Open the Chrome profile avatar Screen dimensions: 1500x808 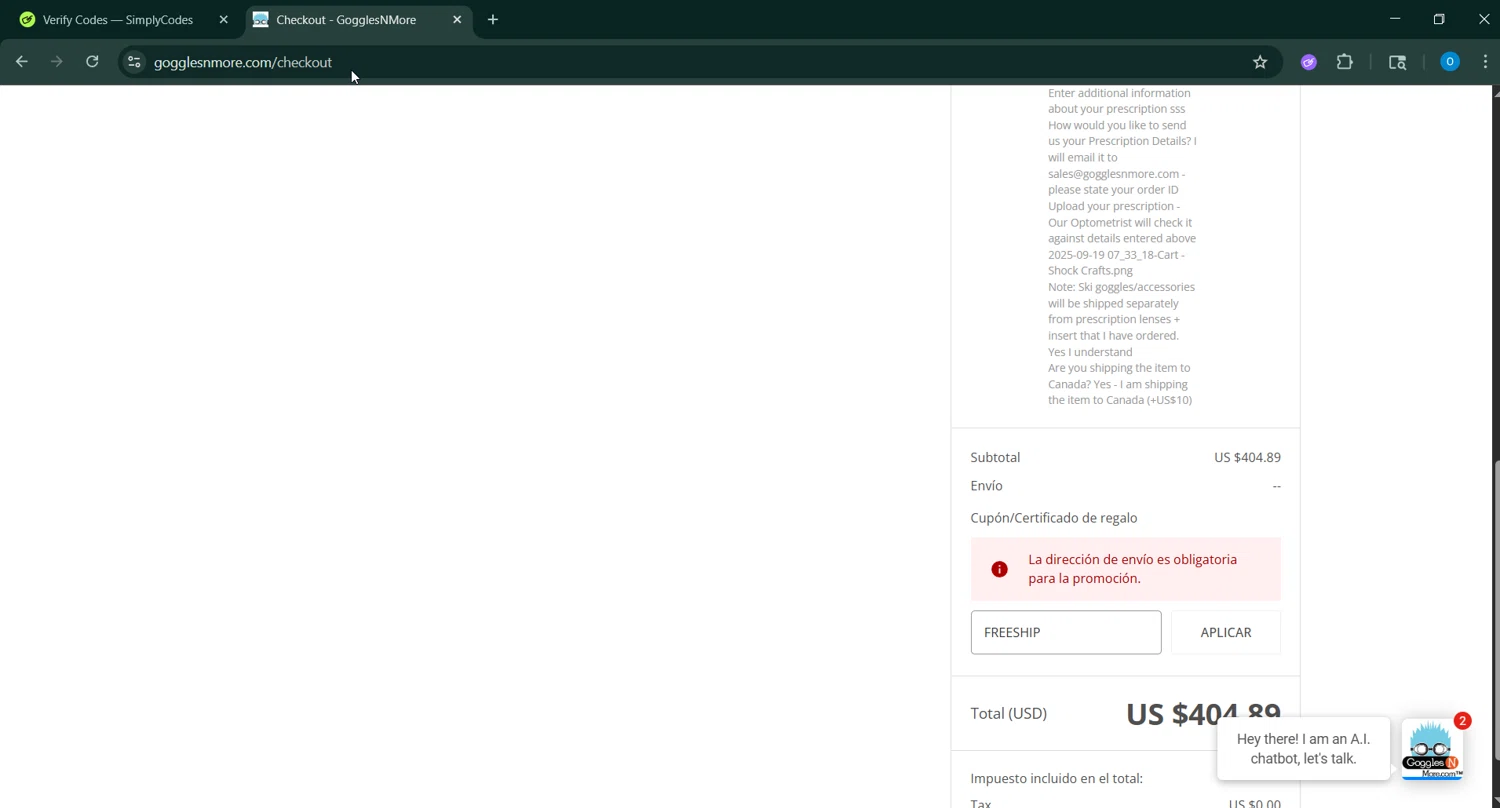(1450, 62)
